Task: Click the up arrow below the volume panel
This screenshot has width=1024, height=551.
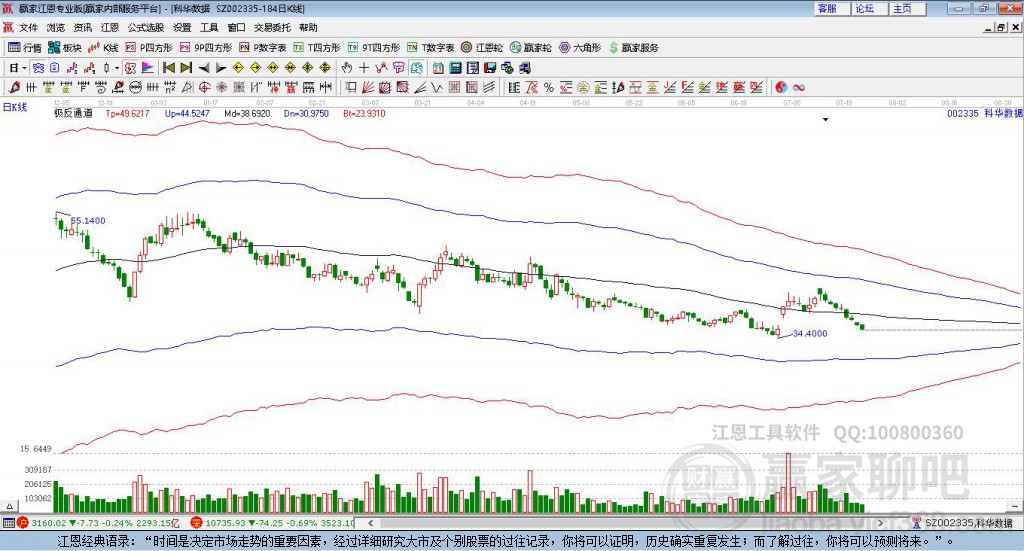Action: [x=10, y=506]
